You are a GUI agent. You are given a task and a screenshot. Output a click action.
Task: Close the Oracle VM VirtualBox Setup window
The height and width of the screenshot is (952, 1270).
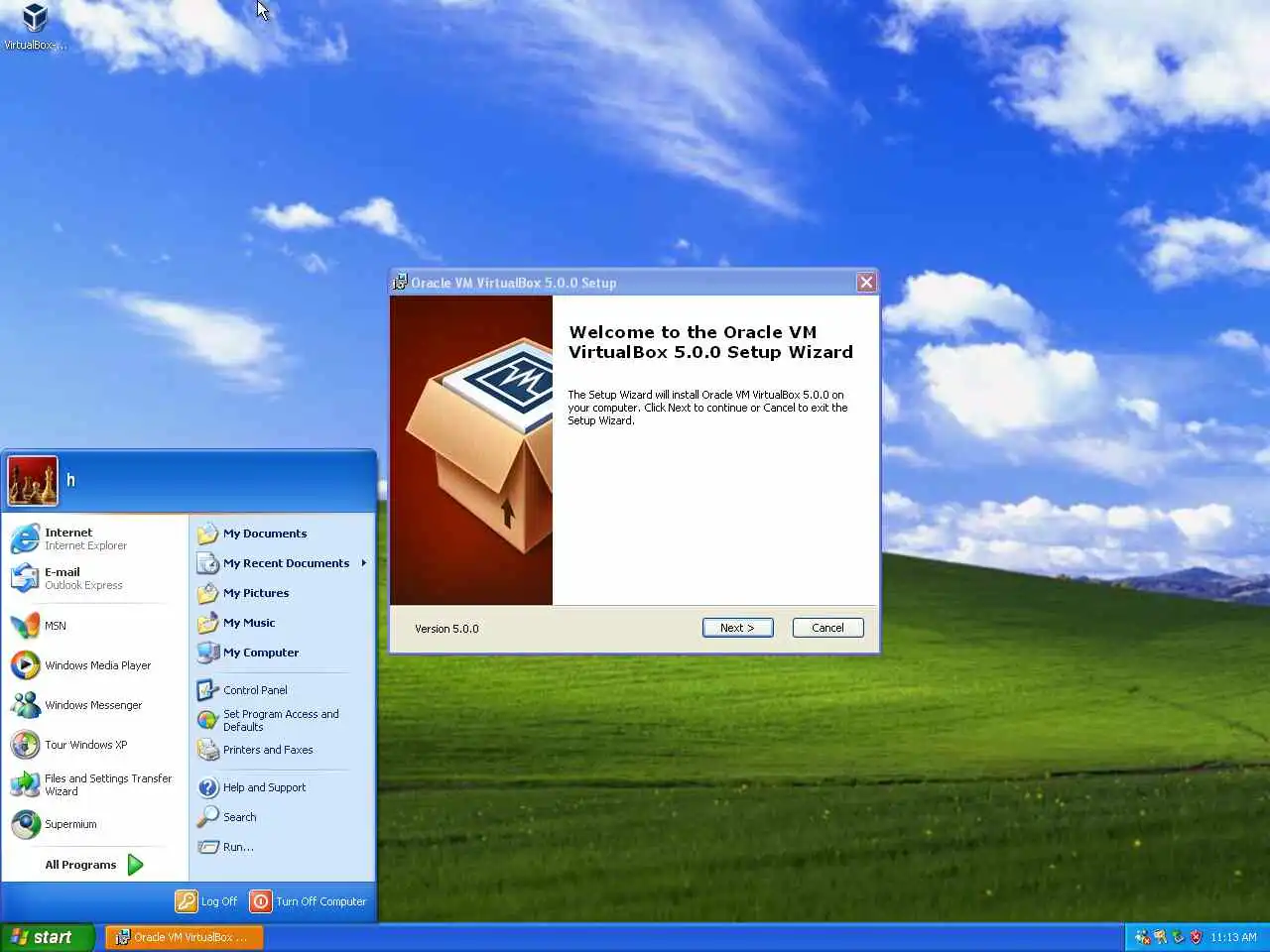click(x=866, y=283)
